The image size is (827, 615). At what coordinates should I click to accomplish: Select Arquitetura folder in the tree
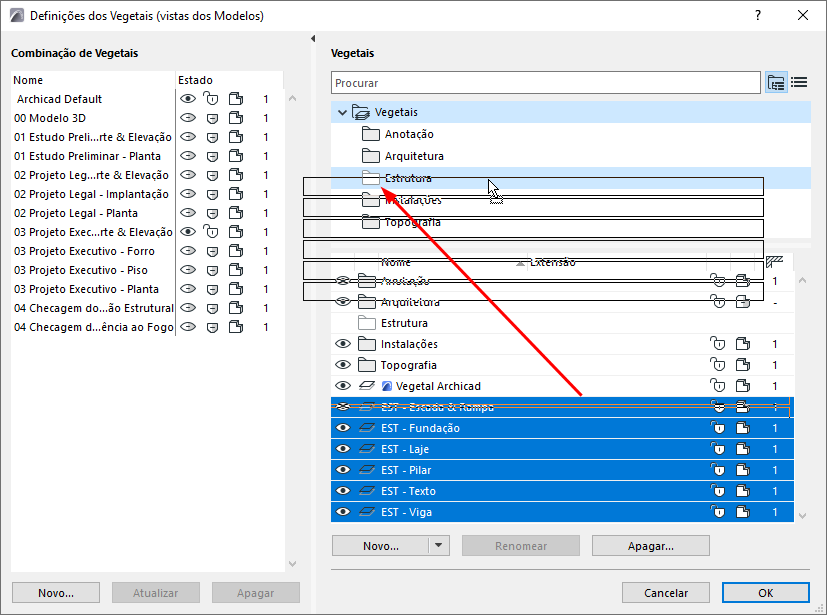413,156
